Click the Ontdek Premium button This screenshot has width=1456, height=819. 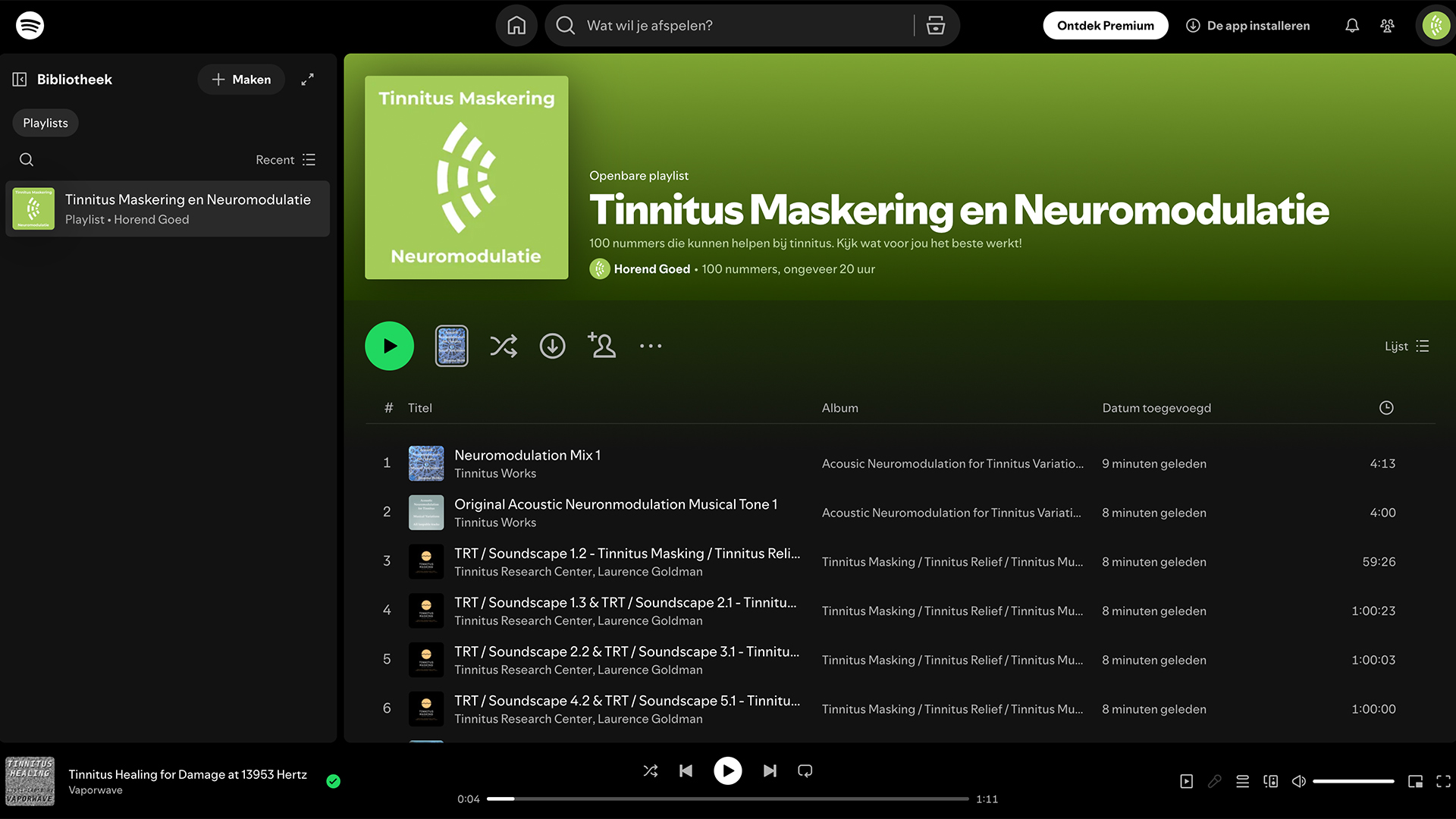tap(1105, 26)
